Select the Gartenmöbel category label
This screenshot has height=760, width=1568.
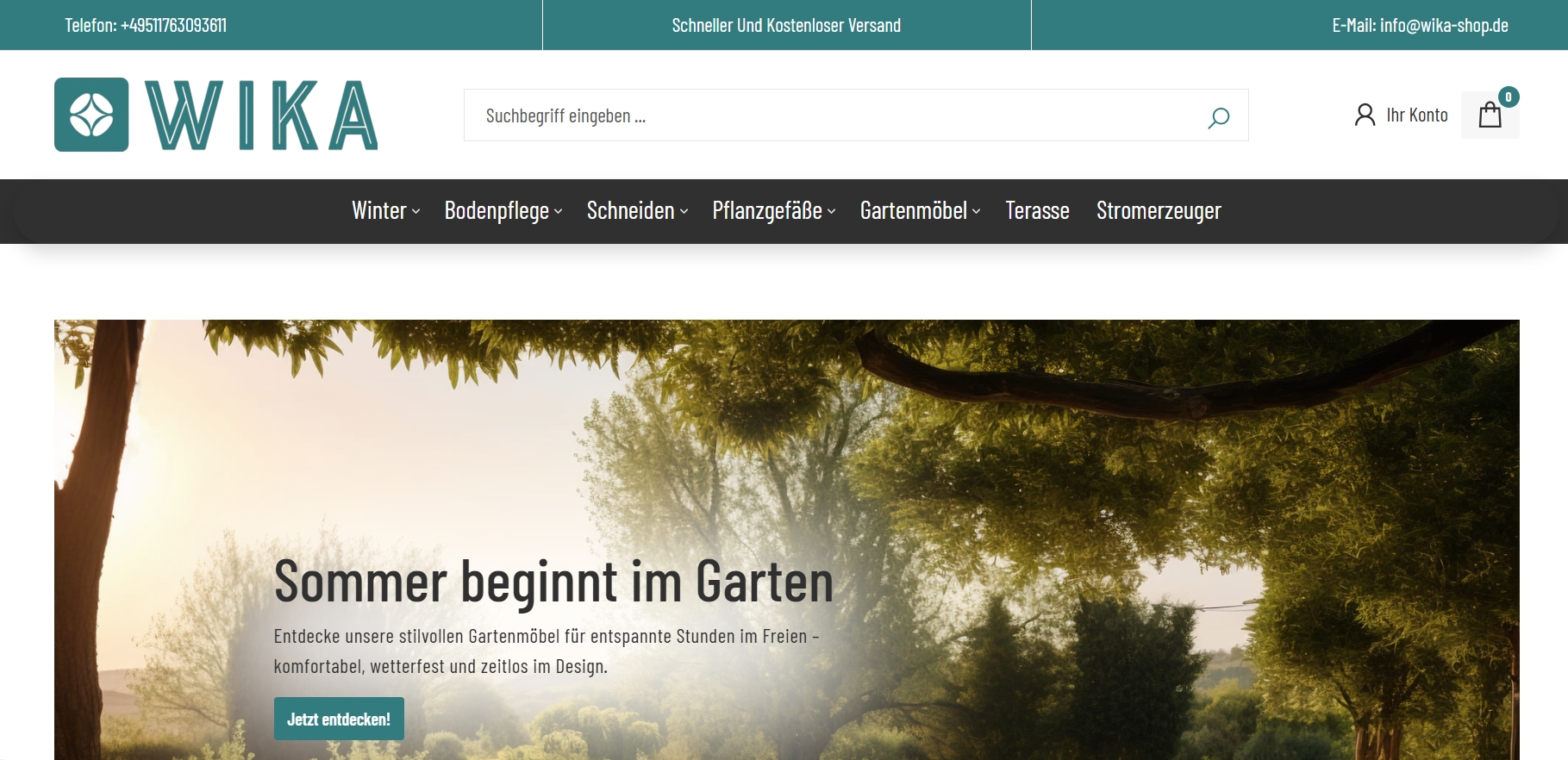click(x=913, y=211)
